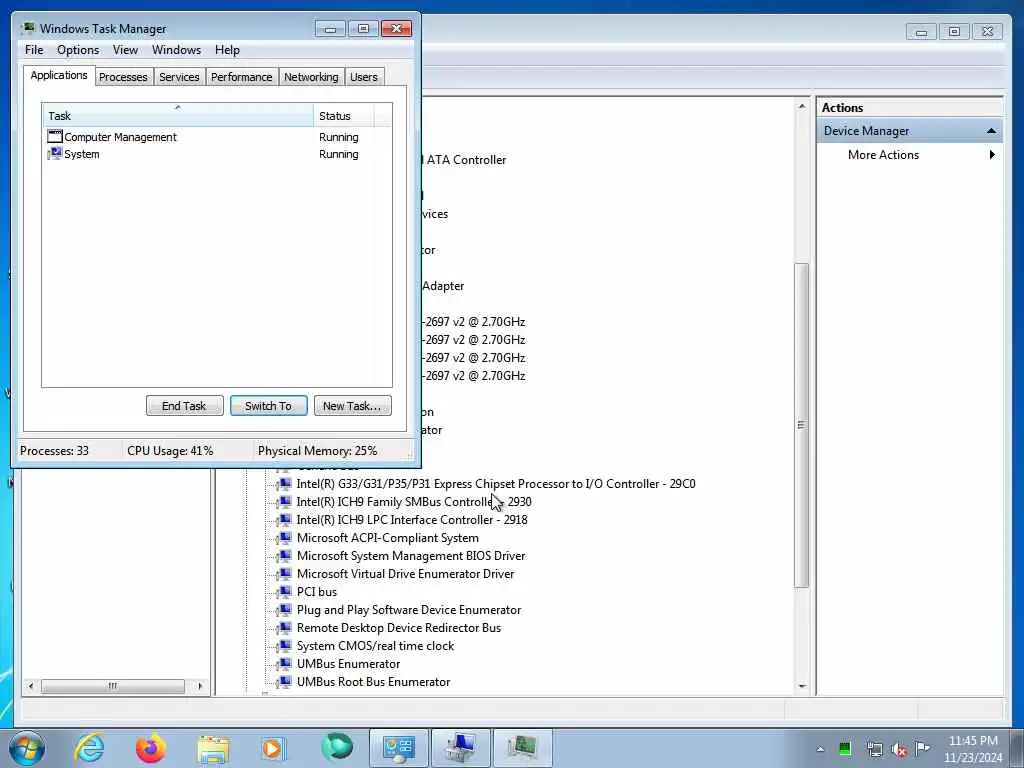This screenshot has width=1024, height=768.
Task: Click the ATA Controller device entry
Action: [464, 160]
